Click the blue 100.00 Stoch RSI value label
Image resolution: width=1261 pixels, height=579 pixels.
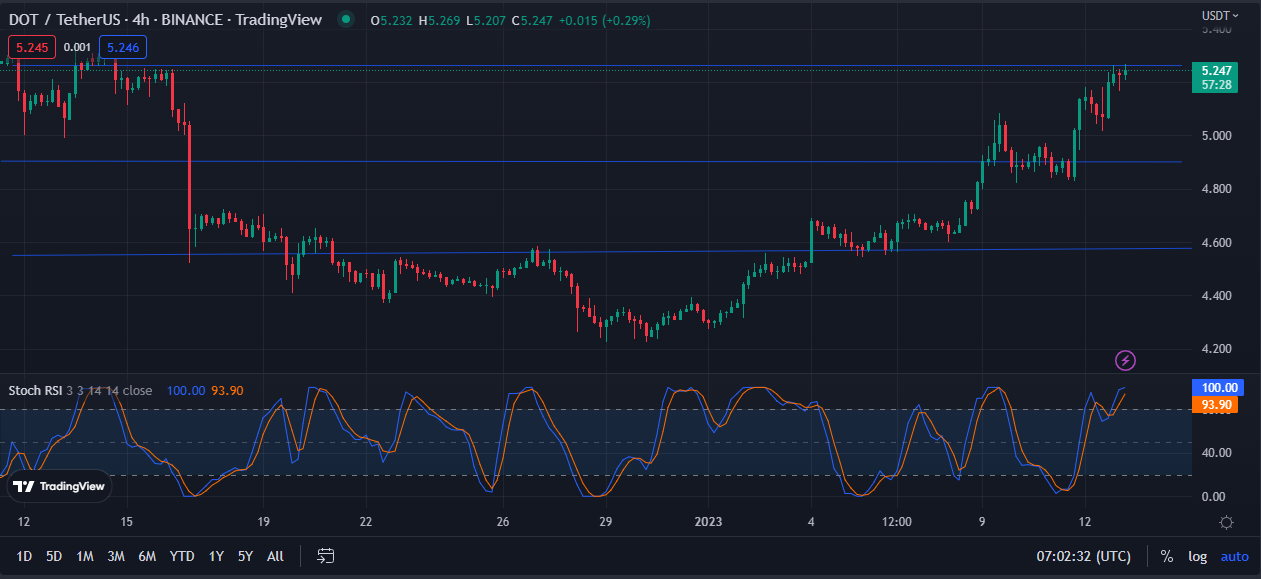point(1216,387)
